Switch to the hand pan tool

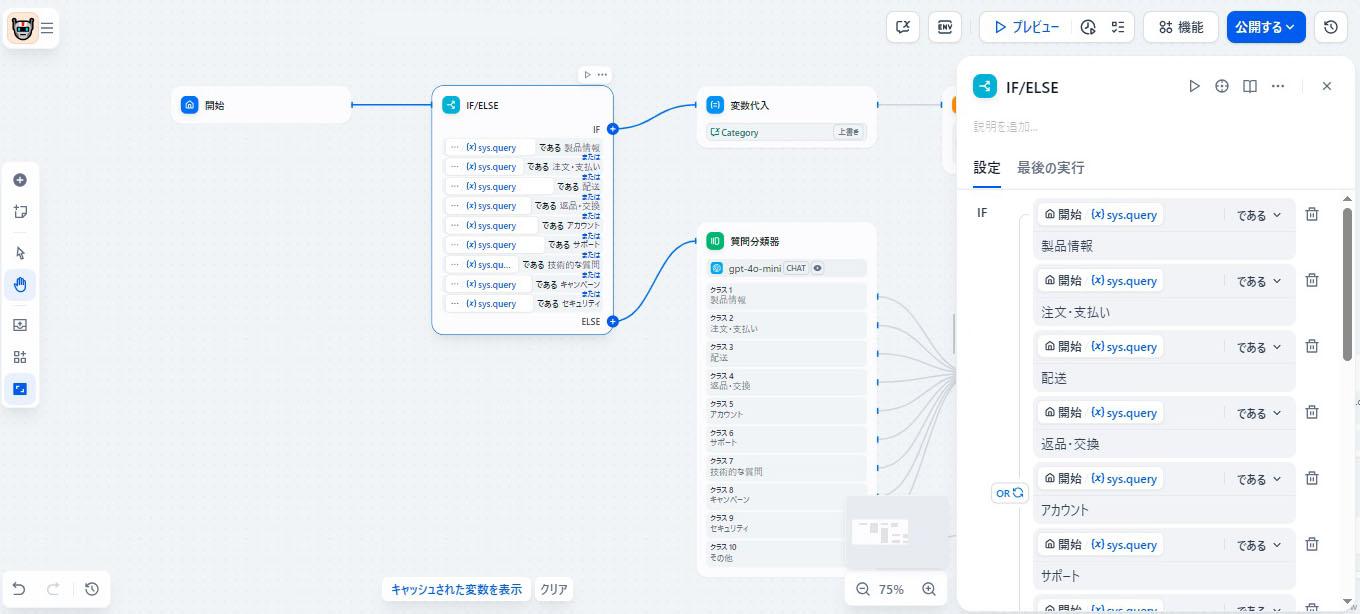[20, 285]
